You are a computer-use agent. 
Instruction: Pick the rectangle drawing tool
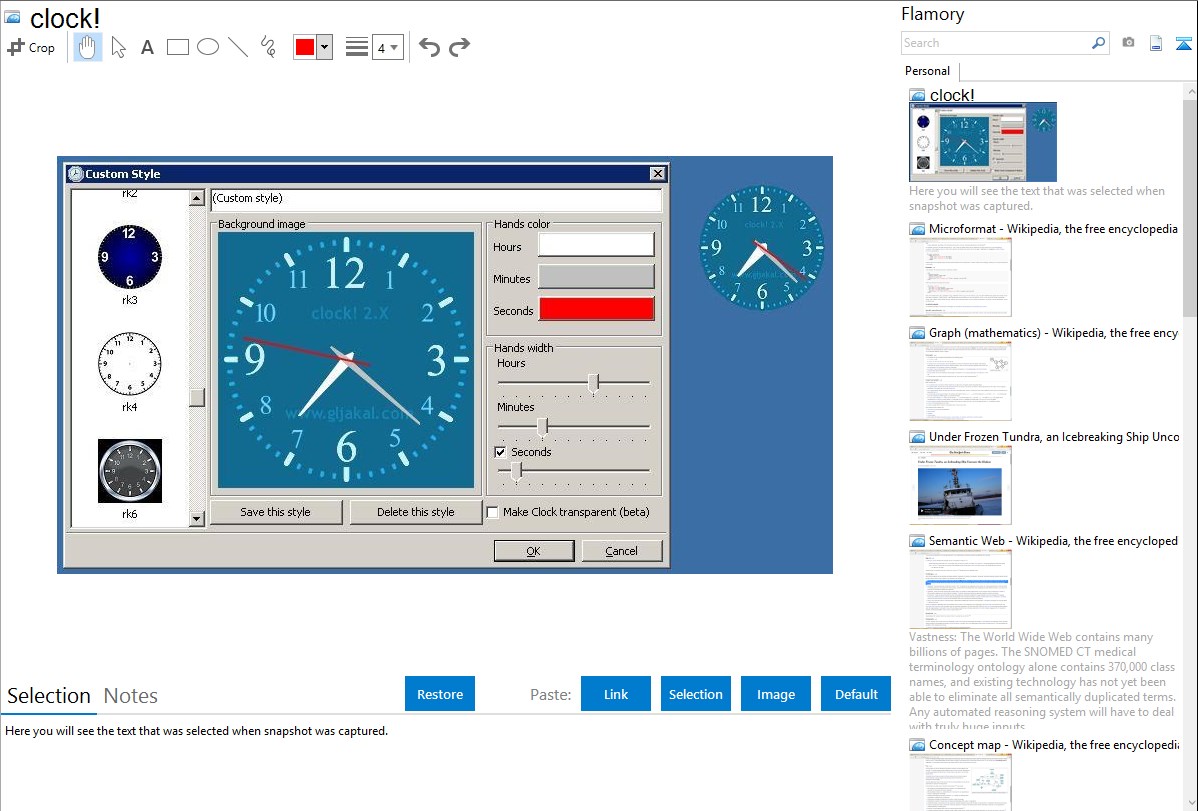pyautogui.click(x=177, y=47)
